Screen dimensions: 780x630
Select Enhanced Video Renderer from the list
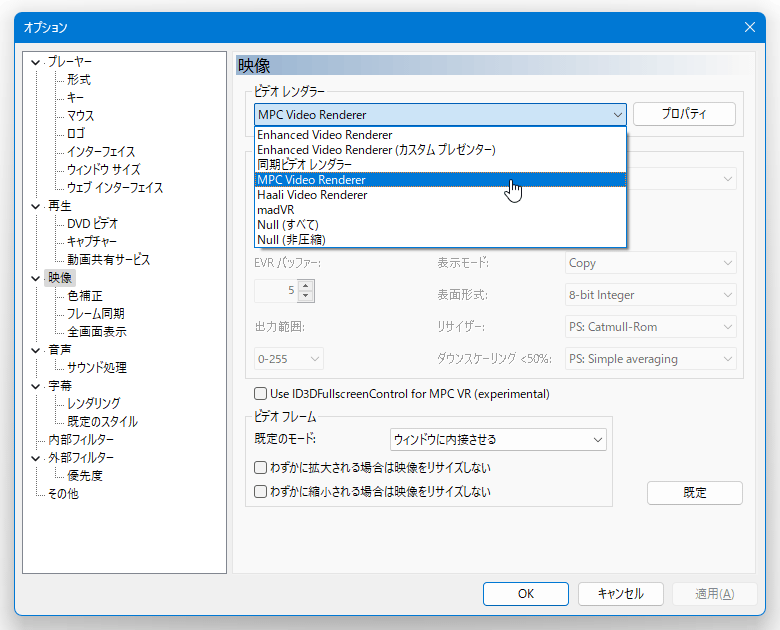tap(440, 135)
